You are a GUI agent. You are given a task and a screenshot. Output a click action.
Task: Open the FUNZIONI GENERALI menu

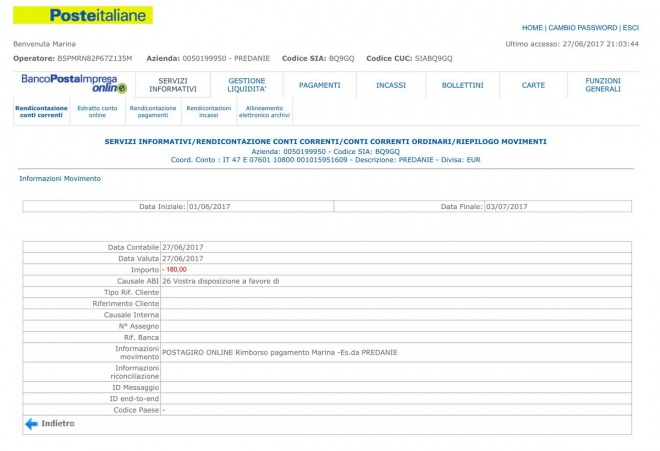[603, 85]
